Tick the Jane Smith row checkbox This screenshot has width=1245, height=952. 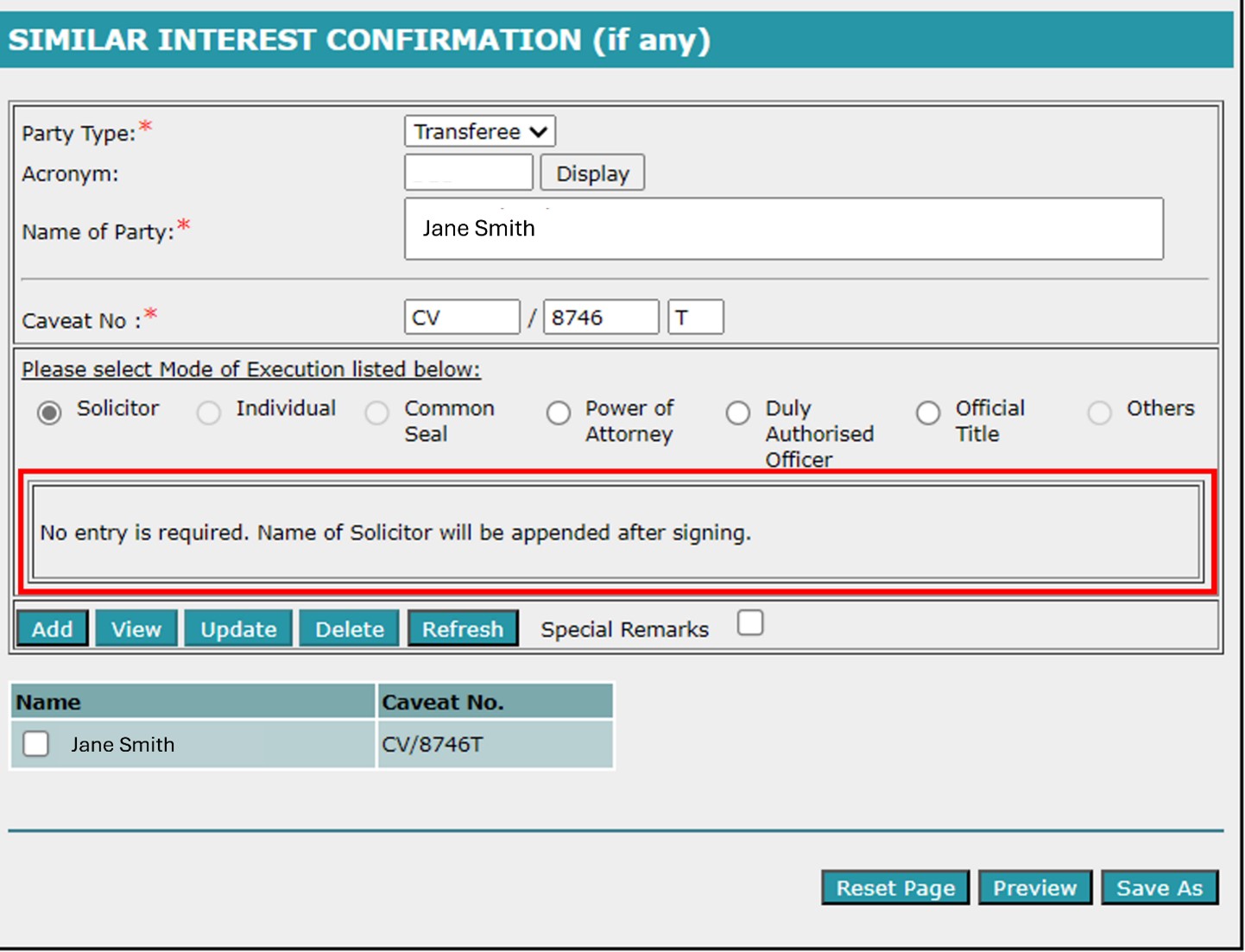[x=36, y=744]
